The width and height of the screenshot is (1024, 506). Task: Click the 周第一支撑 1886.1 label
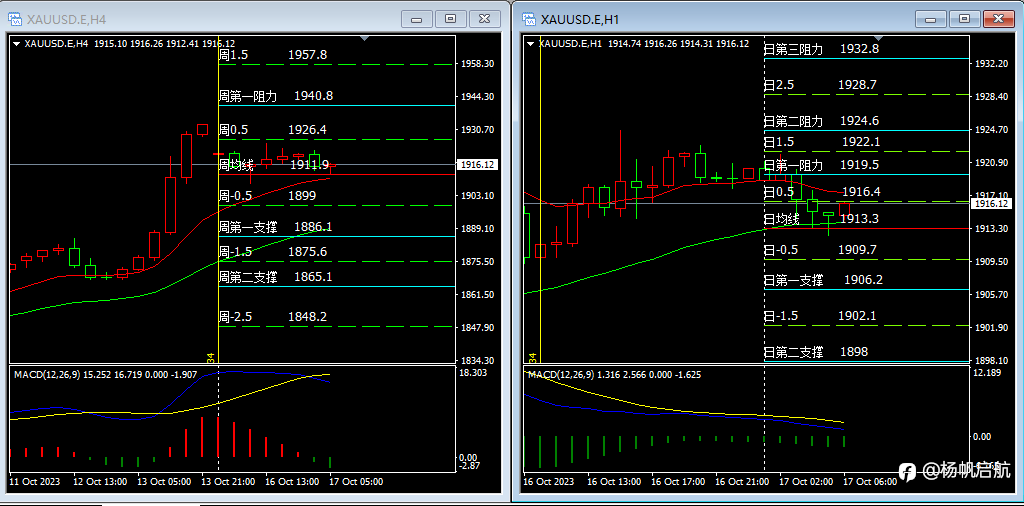tap(276, 227)
